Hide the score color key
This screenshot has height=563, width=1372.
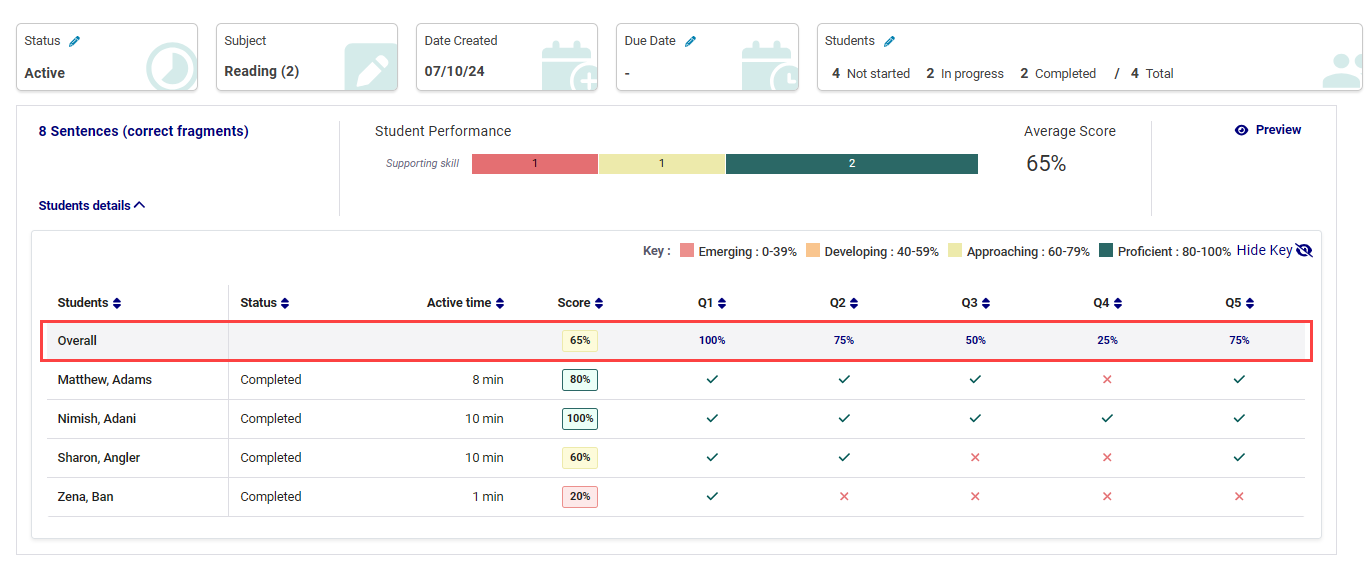1274,251
